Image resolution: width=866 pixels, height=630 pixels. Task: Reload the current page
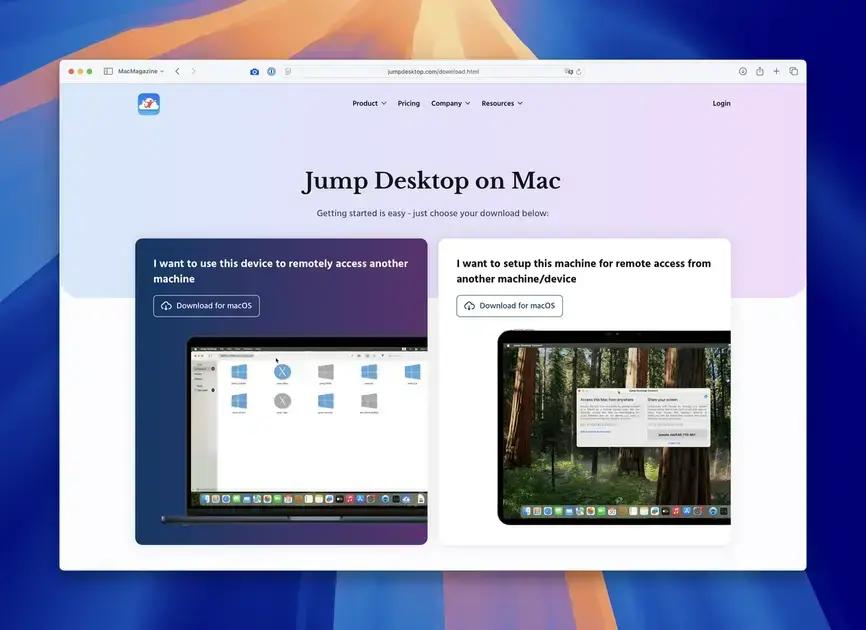pos(579,71)
